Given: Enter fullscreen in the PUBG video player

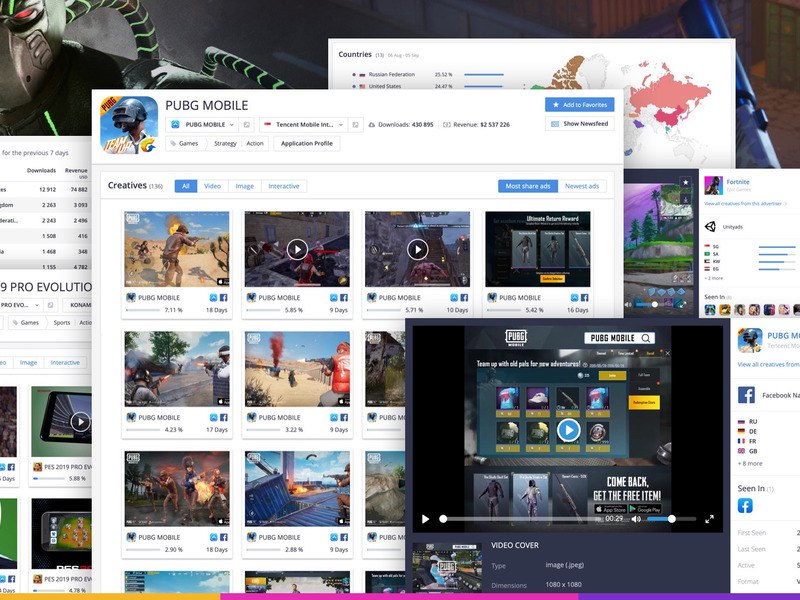Looking at the screenshot, I should tap(709, 519).
